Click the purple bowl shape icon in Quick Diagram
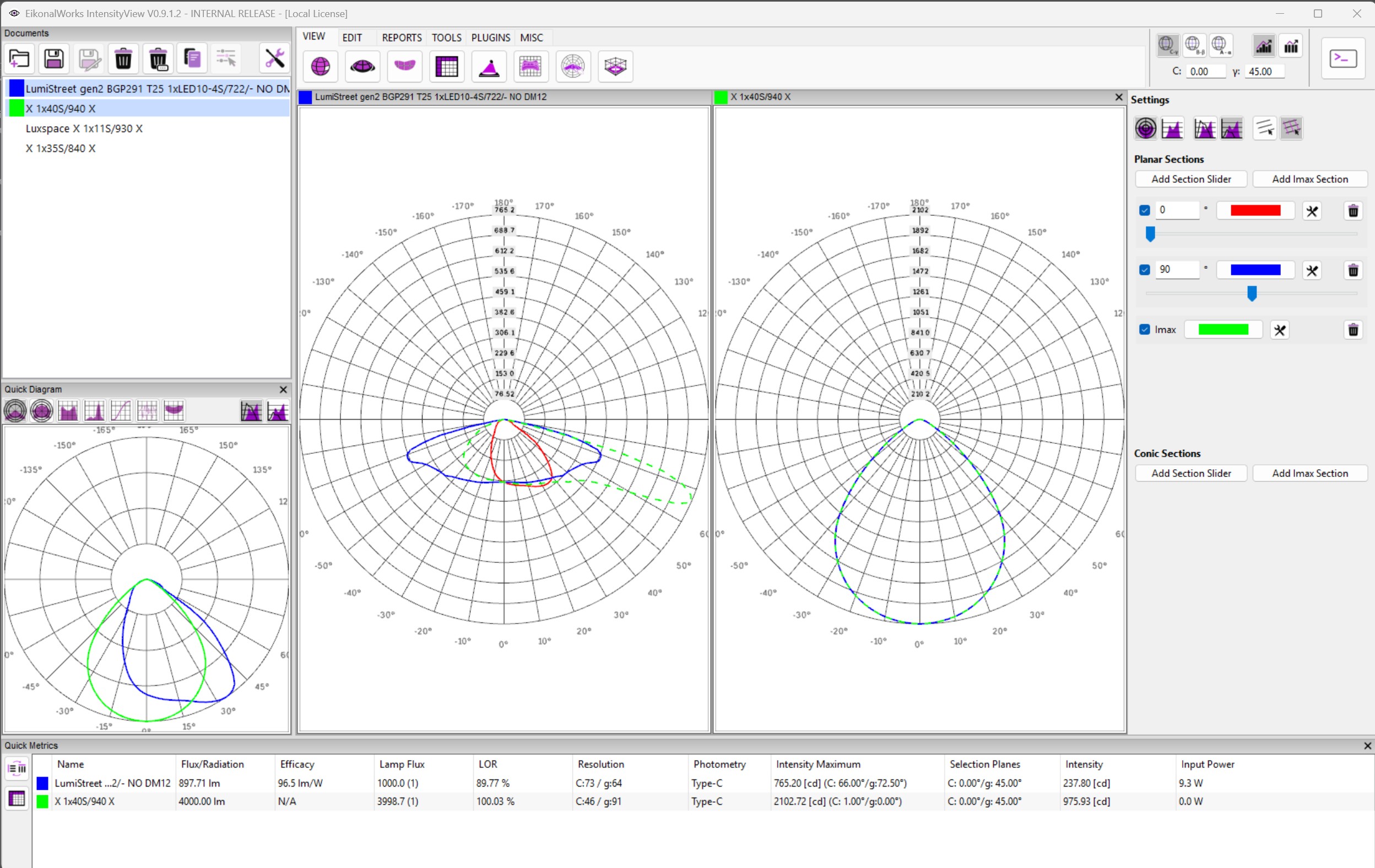Screen dimensions: 1375x868 (174, 410)
